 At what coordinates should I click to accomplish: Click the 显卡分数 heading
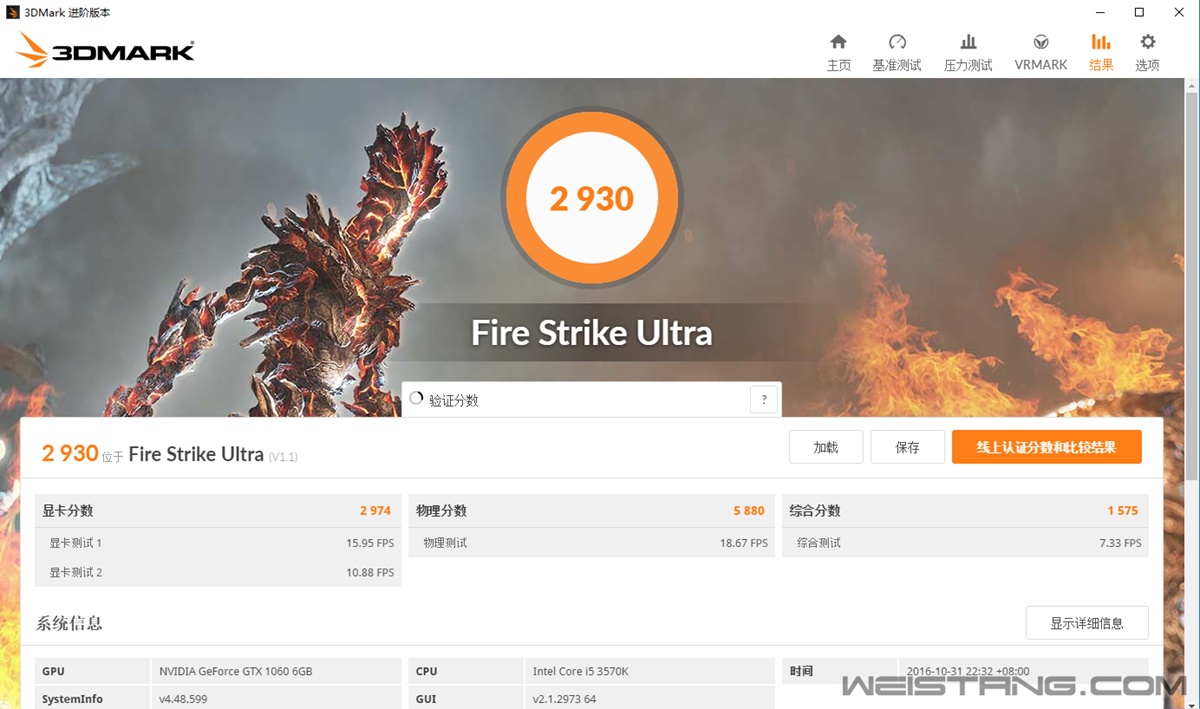tap(68, 510)
